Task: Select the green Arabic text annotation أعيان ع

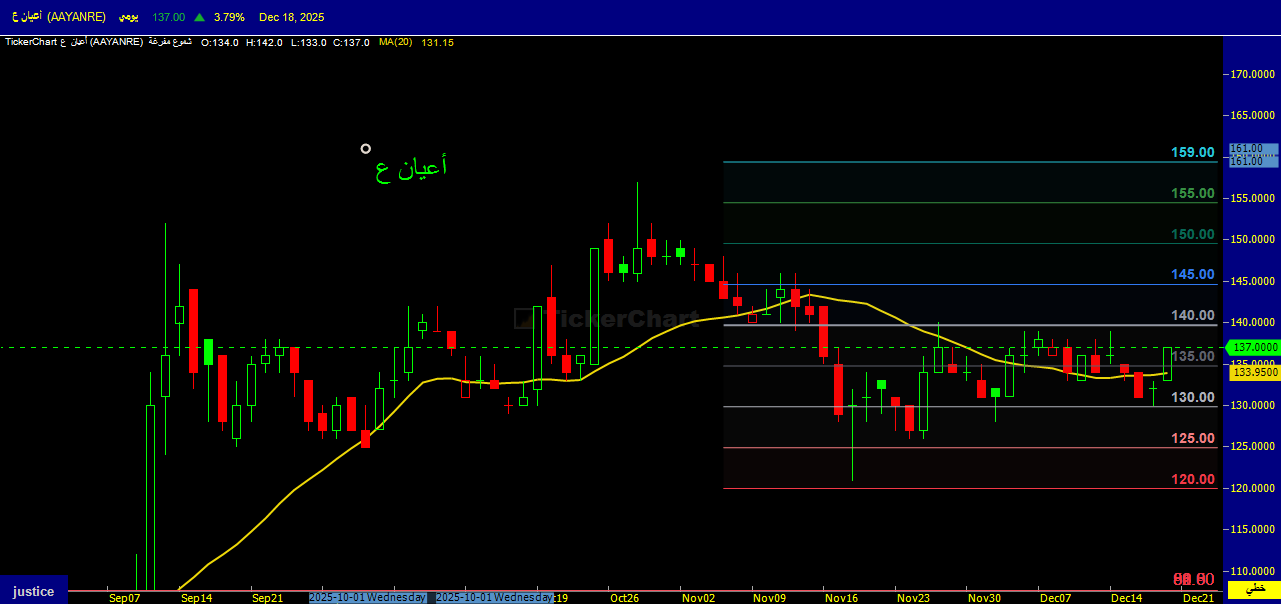Action: pyautogui.click(x=411, y=168)
